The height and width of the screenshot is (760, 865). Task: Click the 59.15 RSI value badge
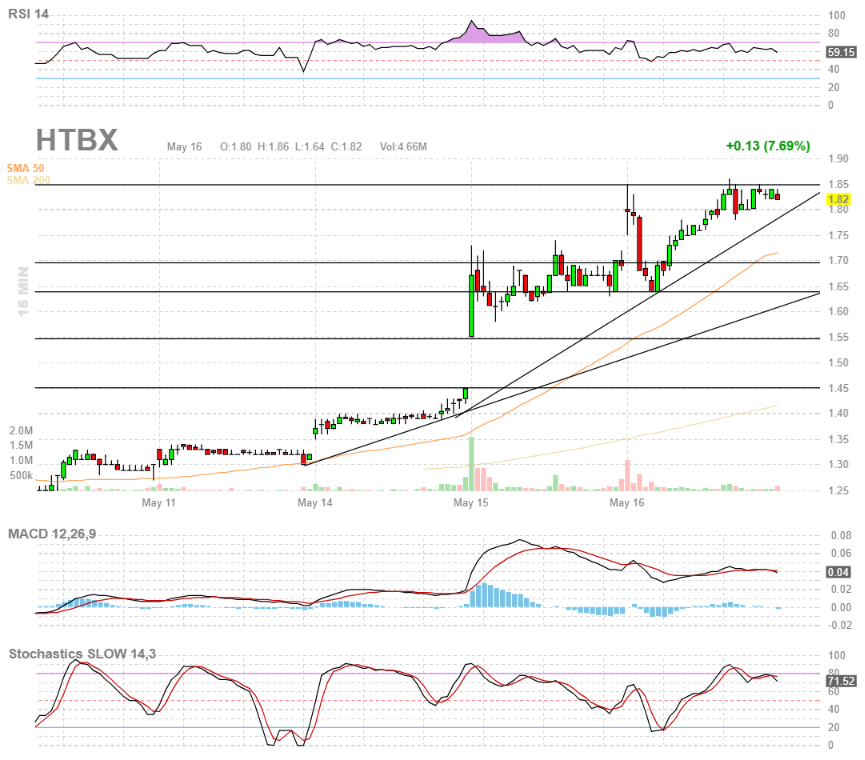click(843, 53)
